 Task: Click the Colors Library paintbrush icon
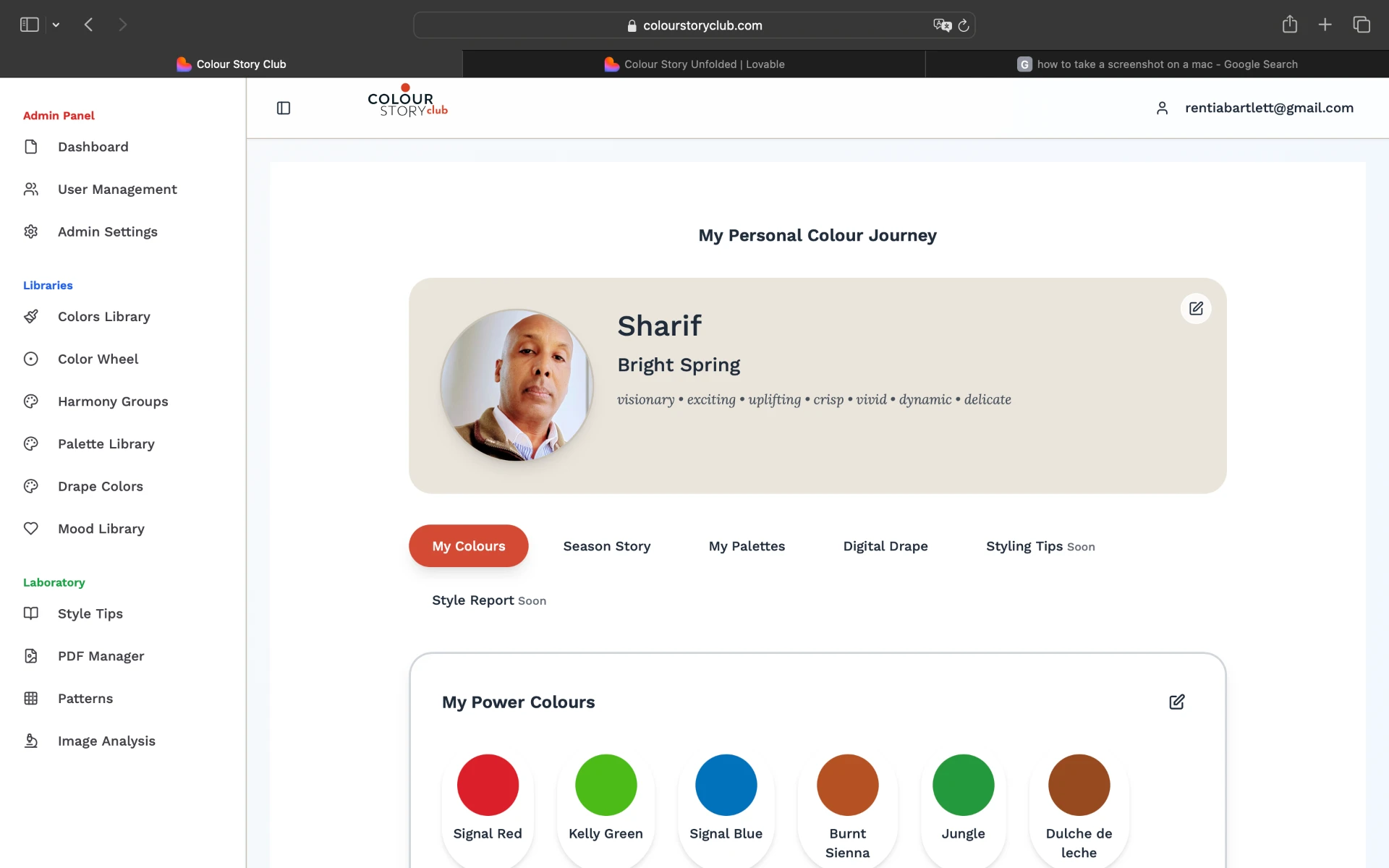30,317
